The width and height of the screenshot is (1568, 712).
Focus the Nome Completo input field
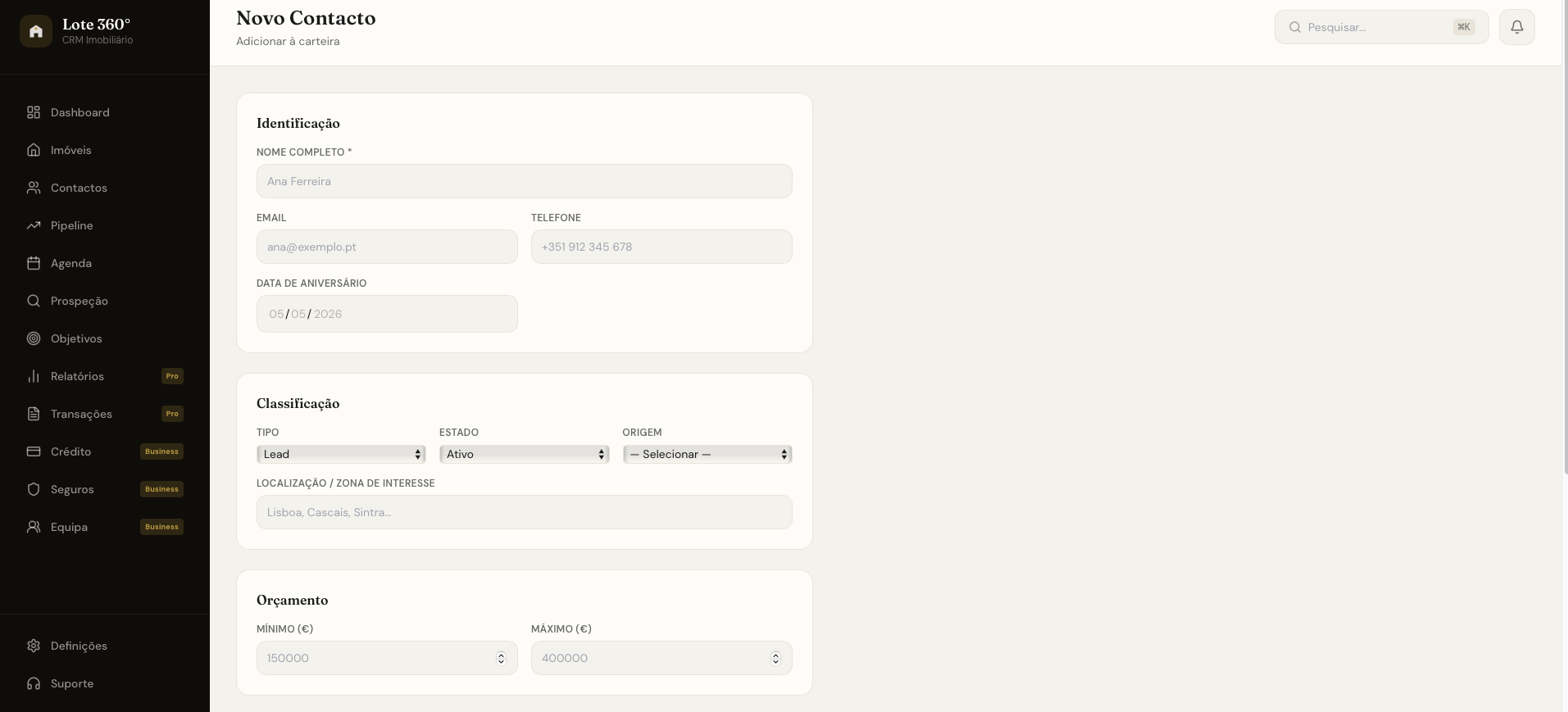[x=525, y=181]
